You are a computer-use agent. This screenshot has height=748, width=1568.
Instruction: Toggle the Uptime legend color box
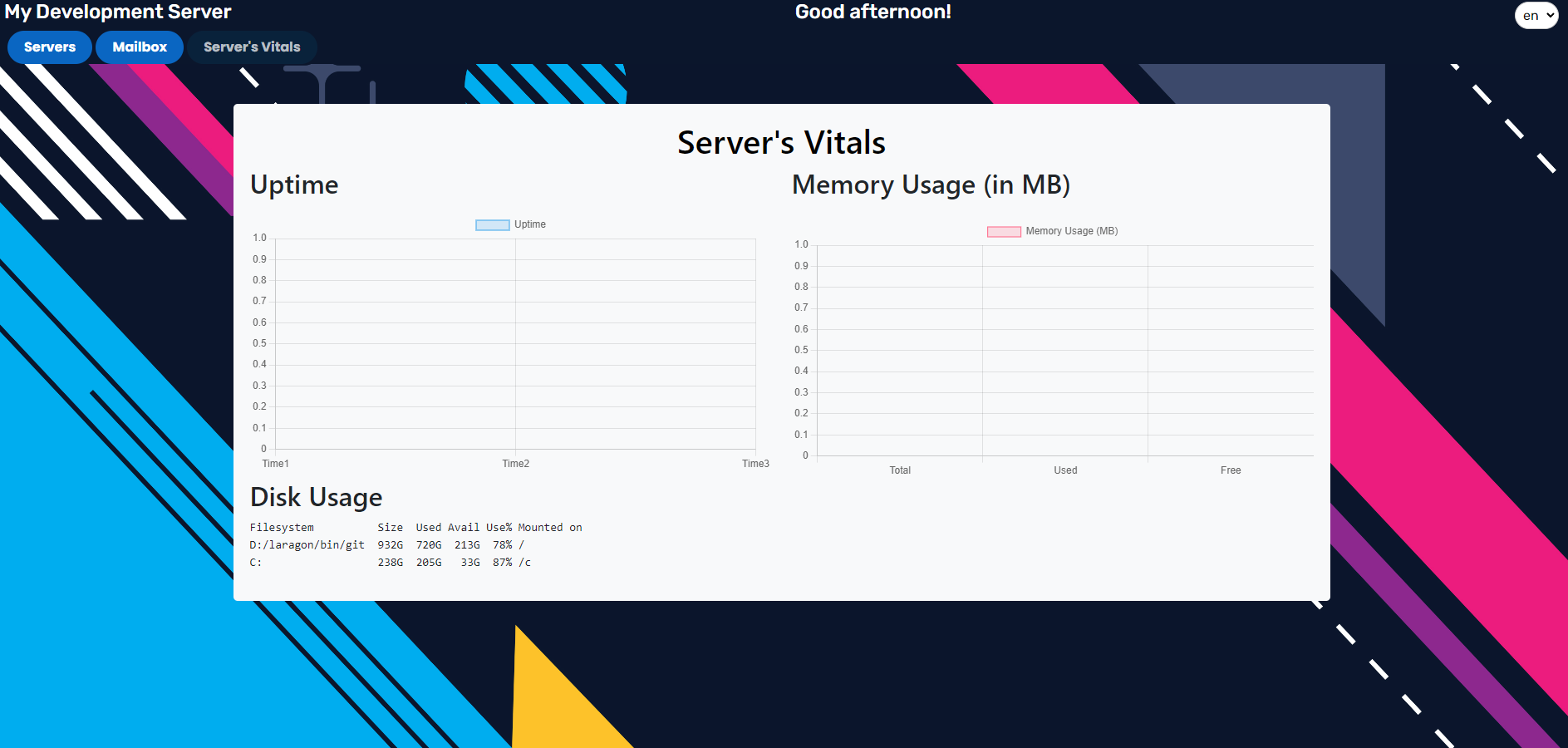[492, 225]
